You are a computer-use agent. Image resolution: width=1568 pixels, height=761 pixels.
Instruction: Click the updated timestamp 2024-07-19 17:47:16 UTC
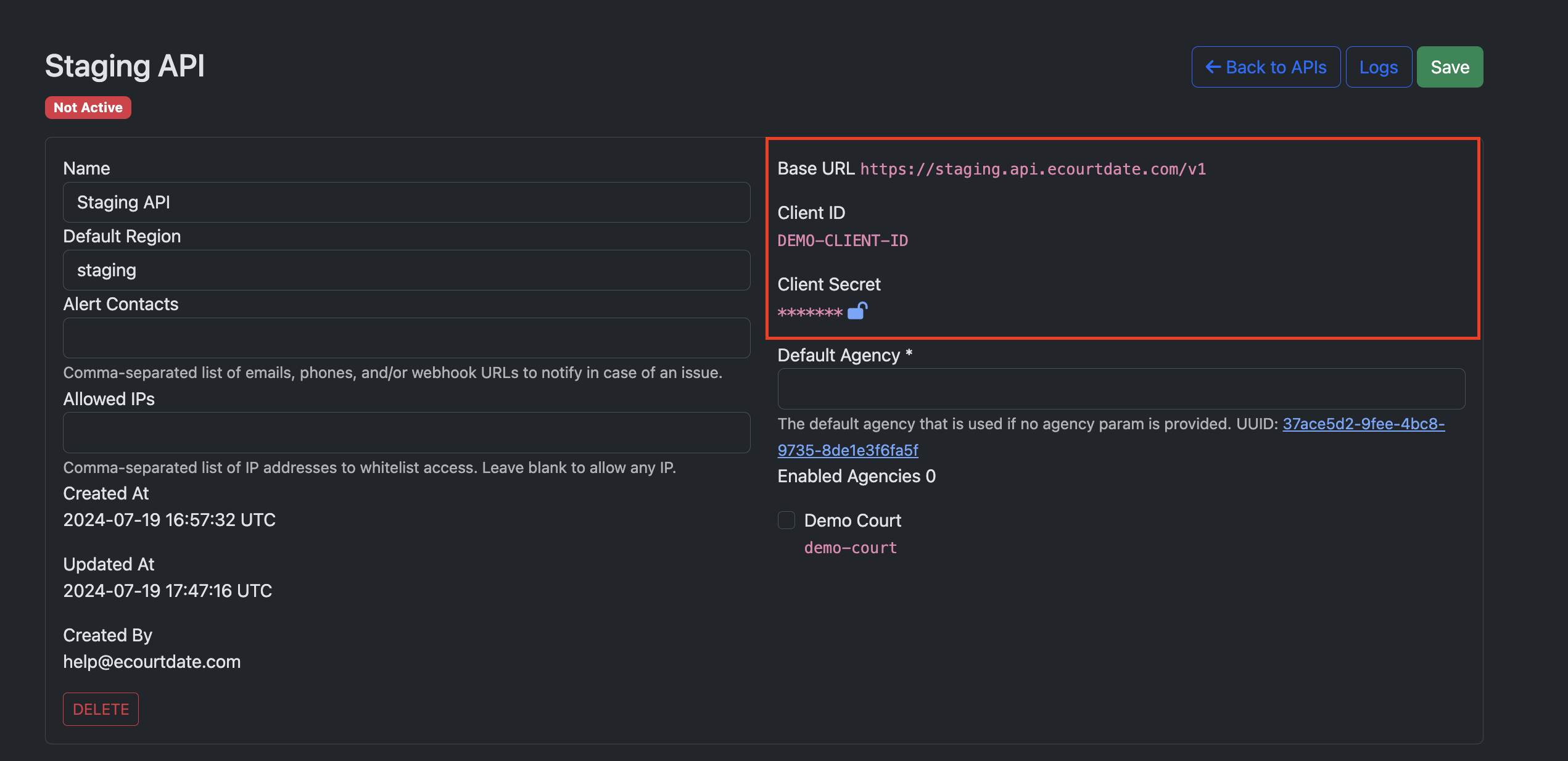click(x=168, y=591)
